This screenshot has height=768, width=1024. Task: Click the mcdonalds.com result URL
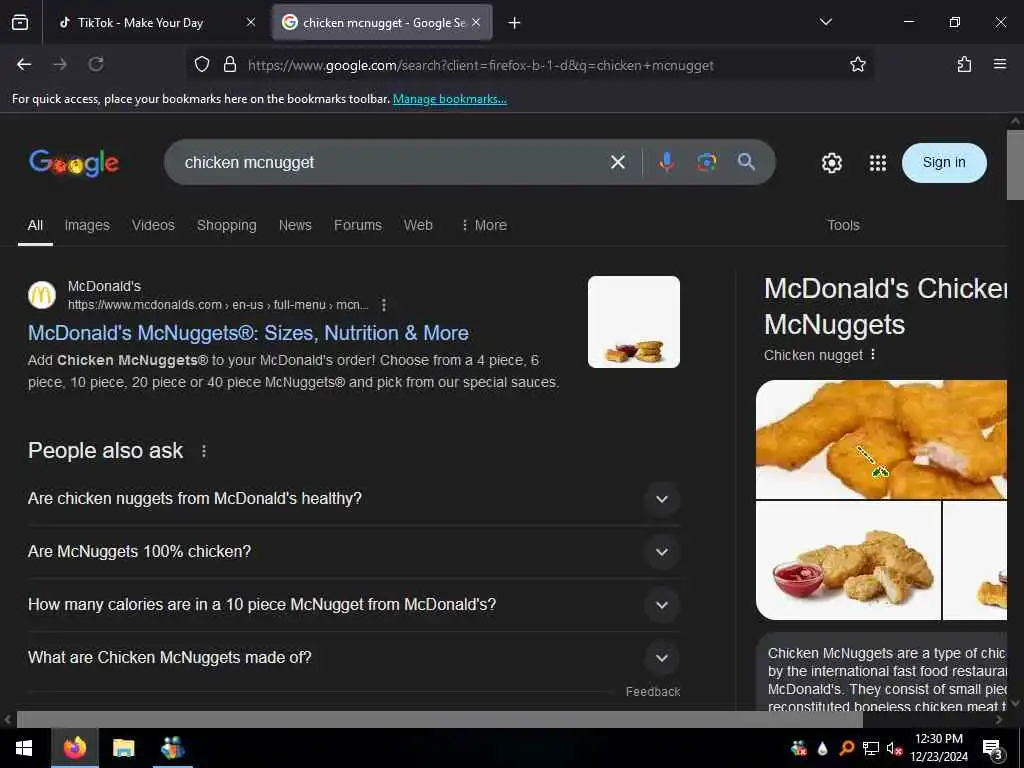218,305
